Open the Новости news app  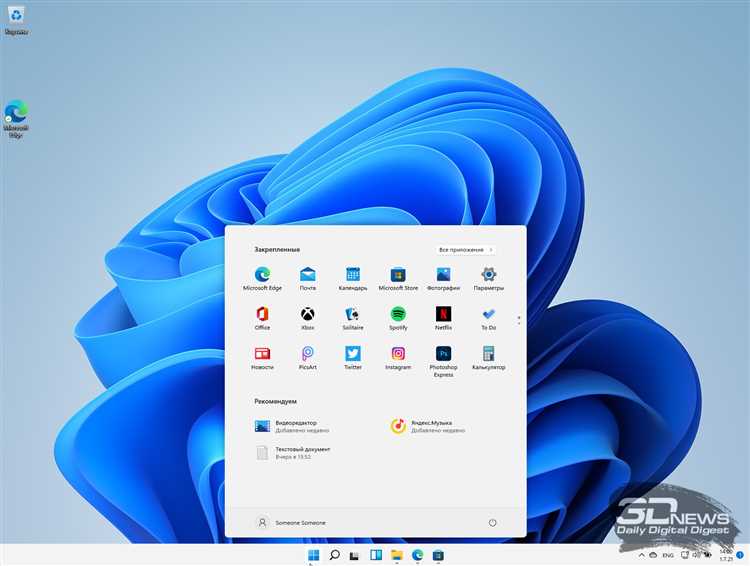coord(262,358)
